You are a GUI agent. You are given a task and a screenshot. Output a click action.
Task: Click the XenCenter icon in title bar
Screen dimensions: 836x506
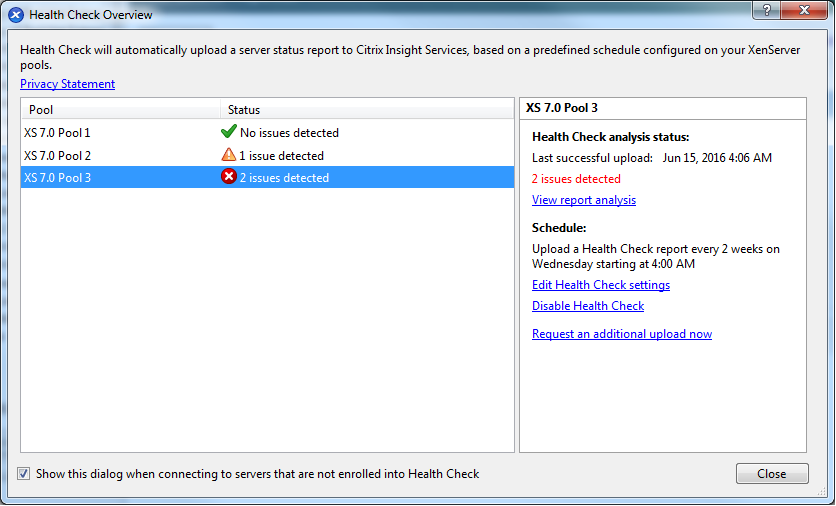(x=16, y=15)
